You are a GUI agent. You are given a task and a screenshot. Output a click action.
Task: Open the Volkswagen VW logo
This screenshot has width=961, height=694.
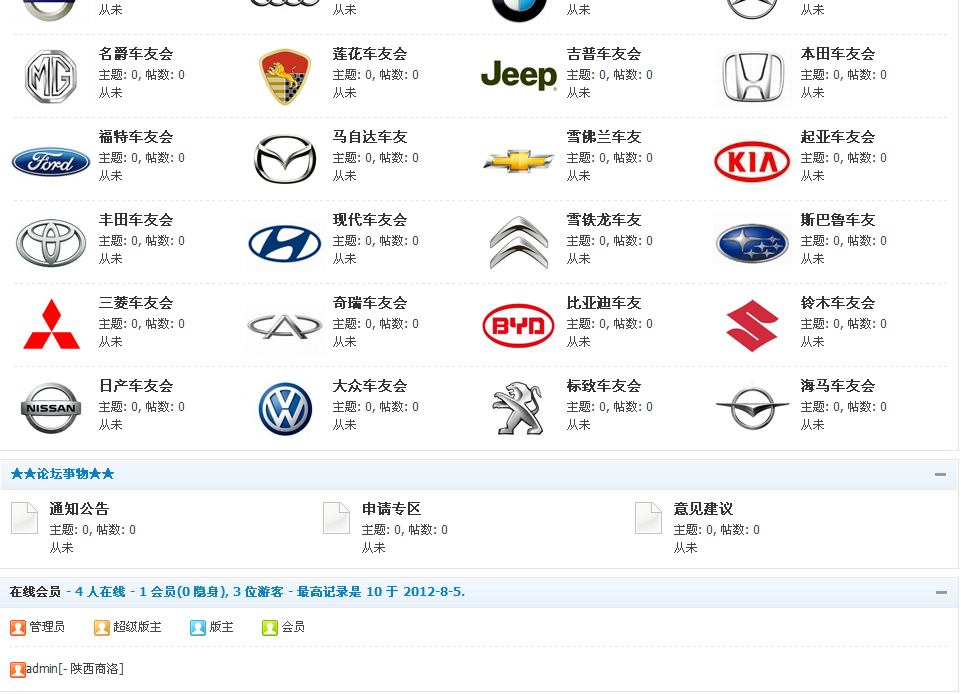click(x=285, y=409)
